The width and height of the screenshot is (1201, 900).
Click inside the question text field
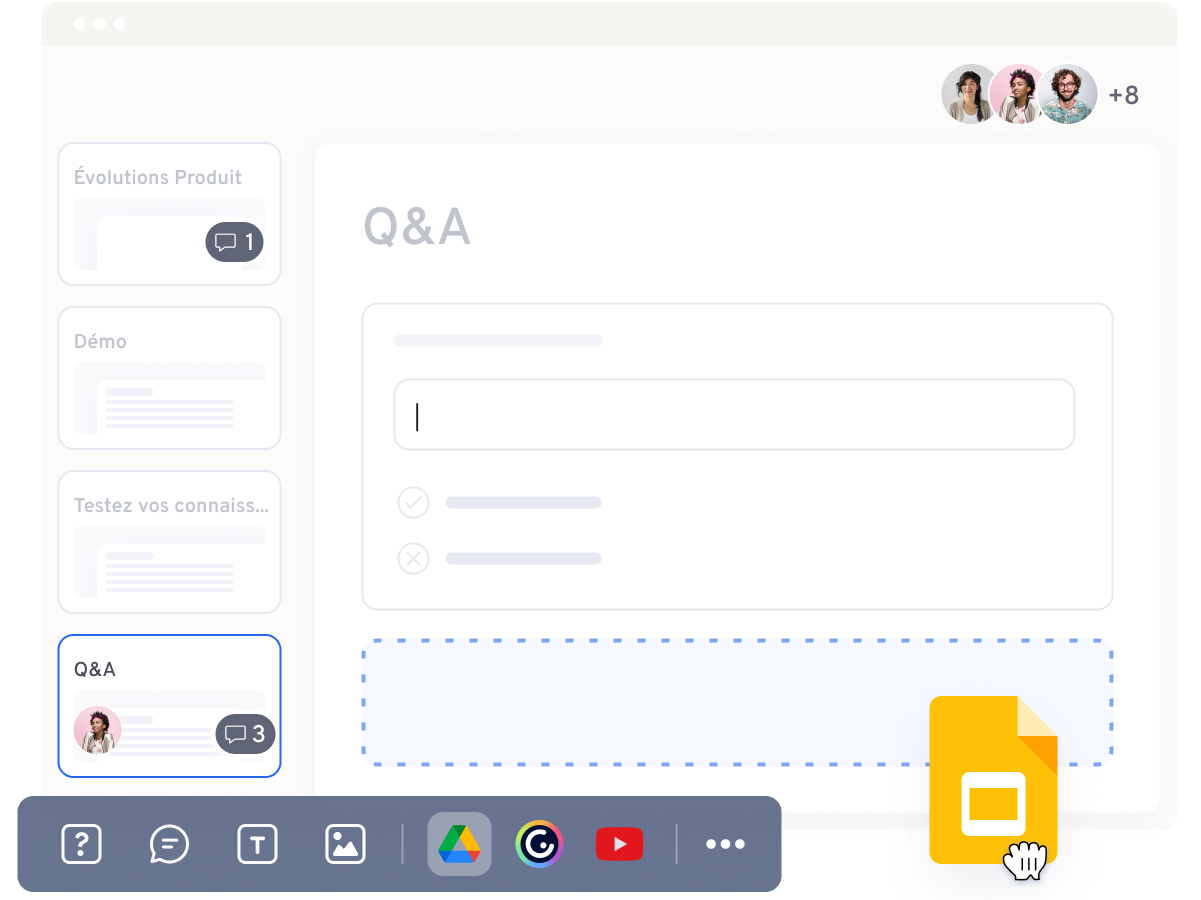pos(734,414)
